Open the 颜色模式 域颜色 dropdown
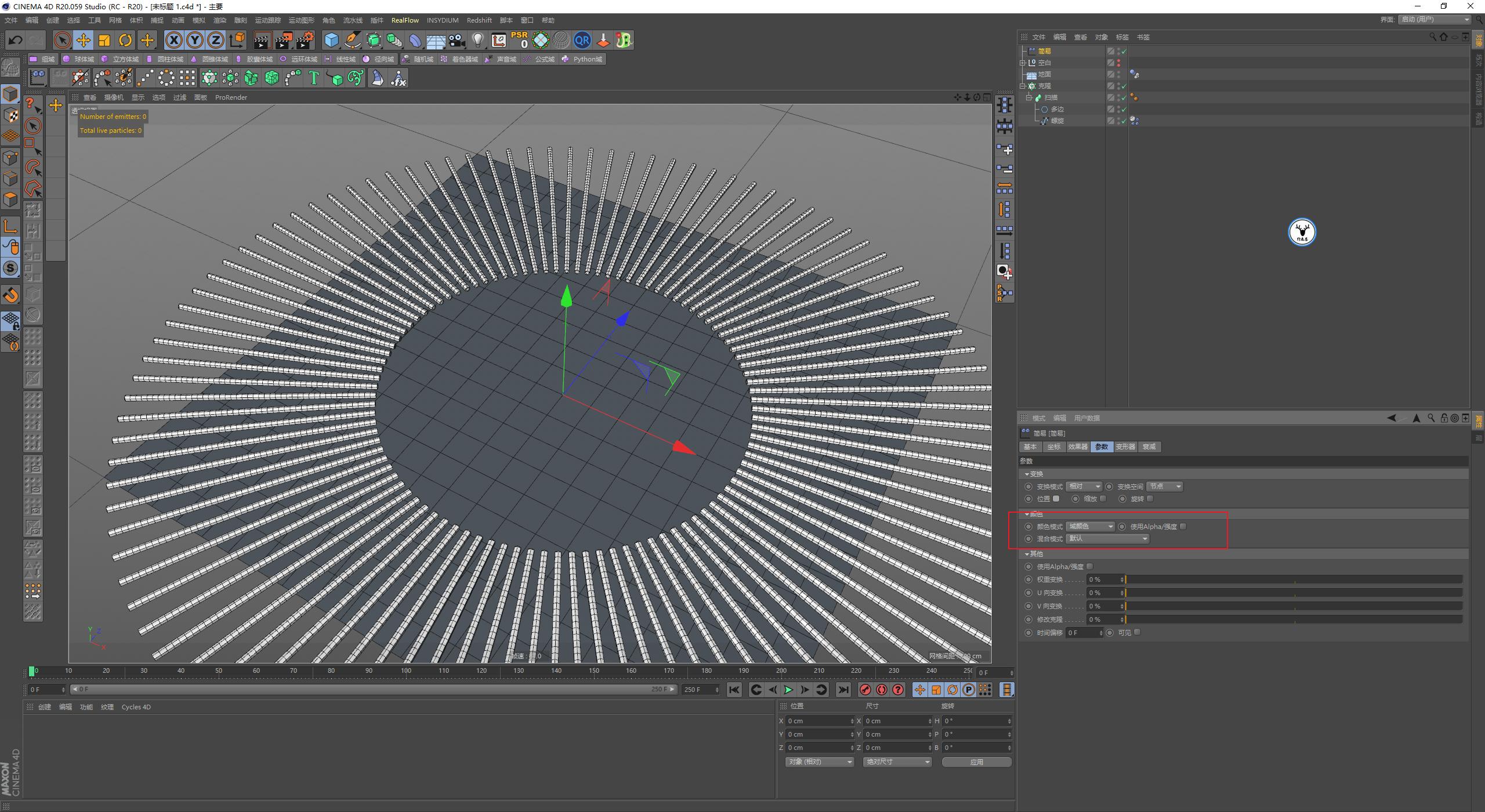 tap(1091, 526)
